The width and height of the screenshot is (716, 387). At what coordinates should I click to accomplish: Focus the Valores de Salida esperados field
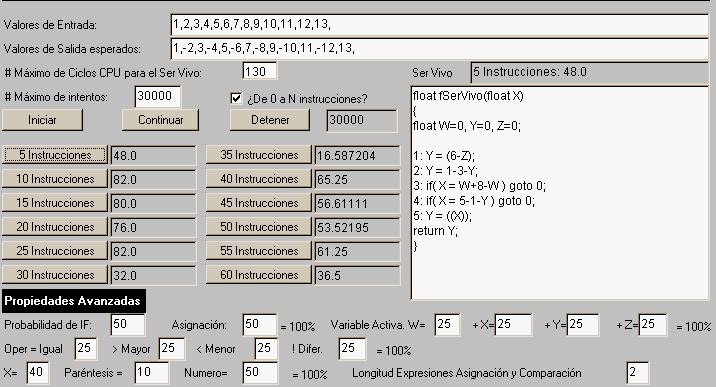439,48
